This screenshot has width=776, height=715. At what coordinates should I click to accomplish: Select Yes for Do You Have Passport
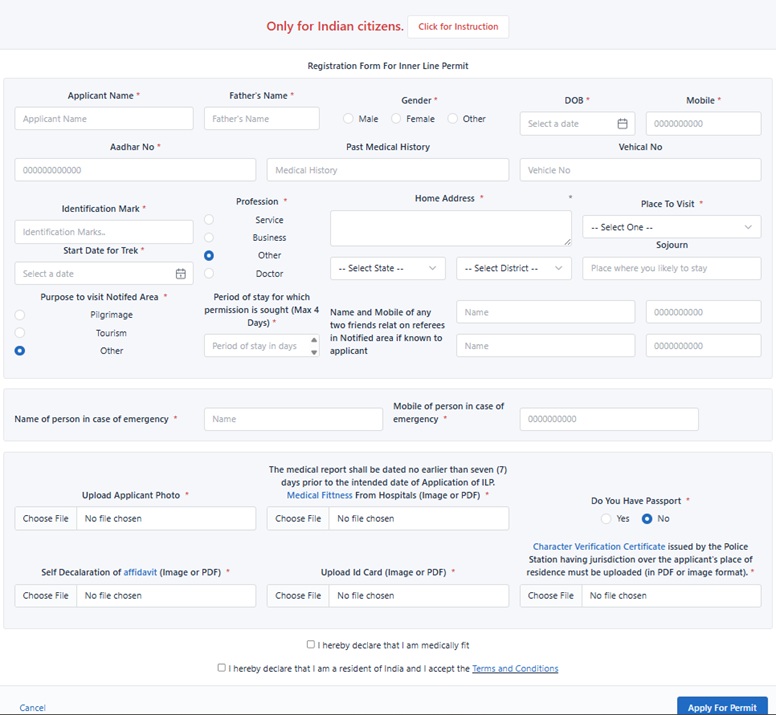tap(606, 519)
